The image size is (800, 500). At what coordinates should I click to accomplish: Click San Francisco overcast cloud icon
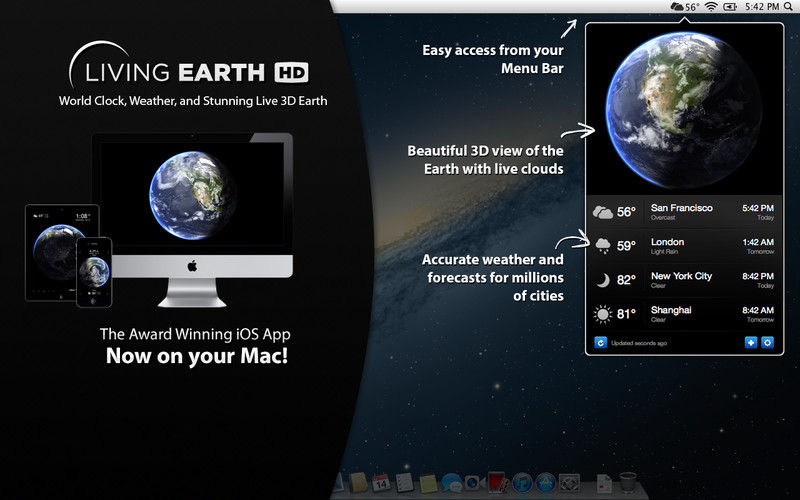coord(603,212)
